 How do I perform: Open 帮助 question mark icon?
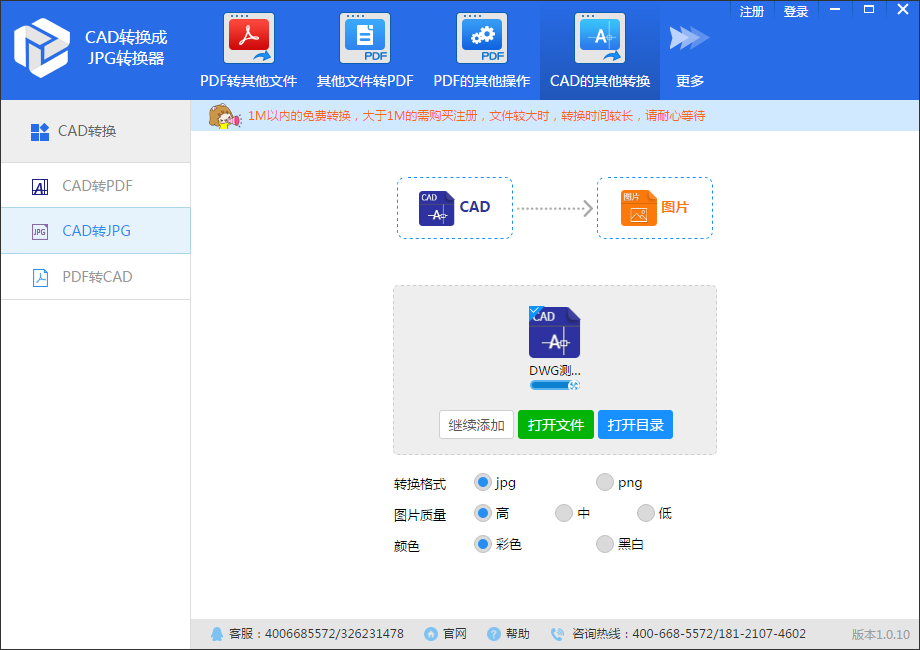tap(494, 634)
